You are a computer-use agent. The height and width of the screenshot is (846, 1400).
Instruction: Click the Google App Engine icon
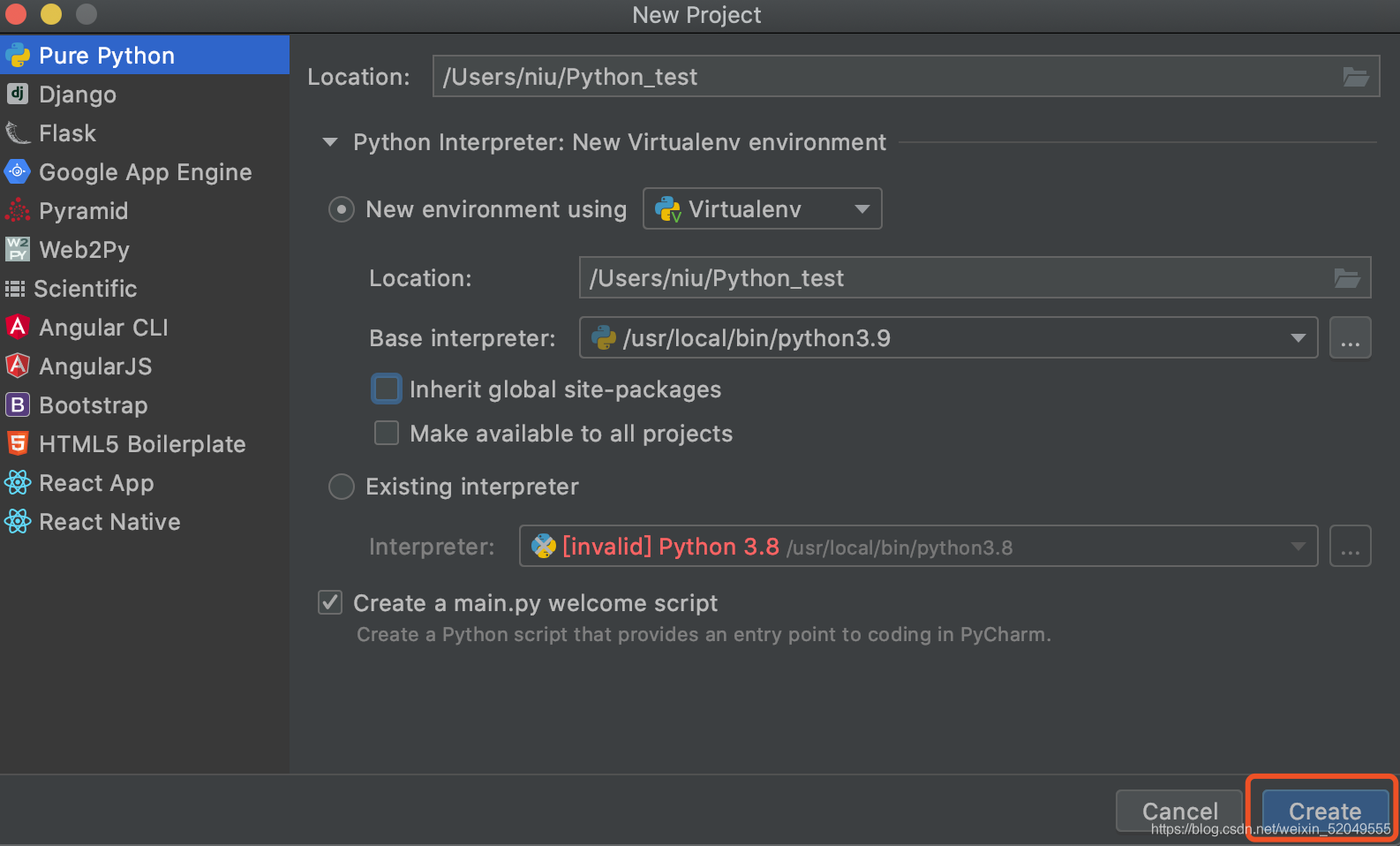tap(18, 171)
